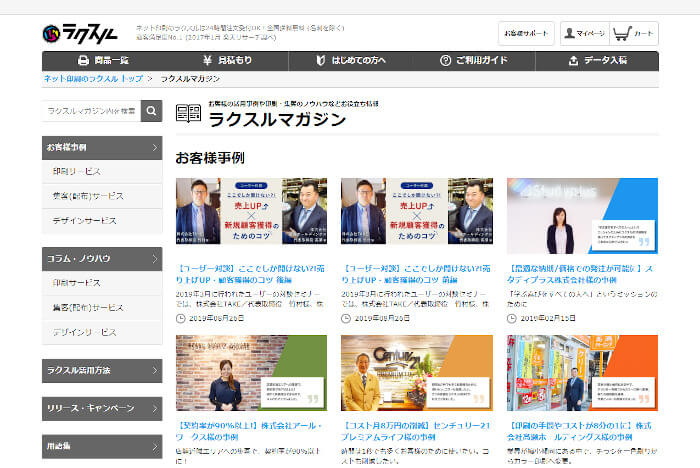Click the question mark icon ご利用ガイド
Image resolution: width=700 pixels, height=468 pixels.
coord(446,60)
